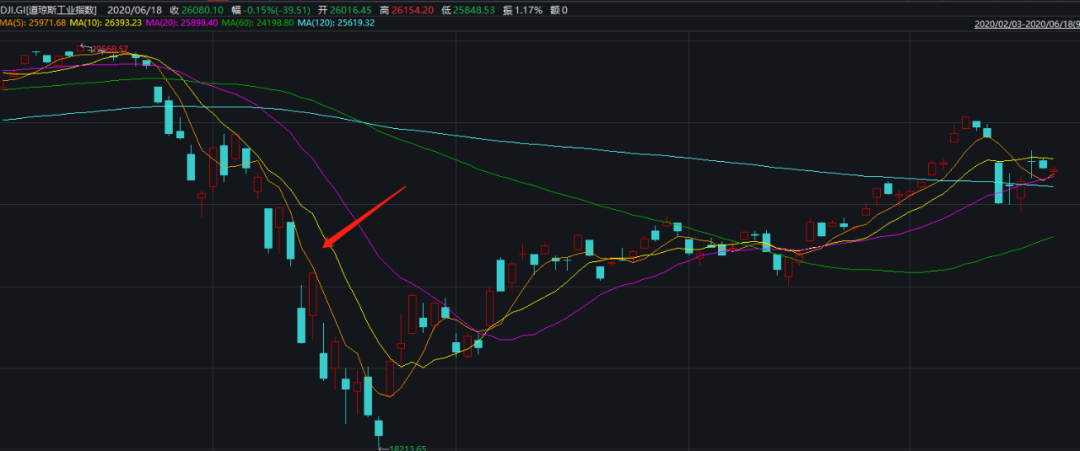Select the MA(10) 26393.23 indicator label
Viewport: 1080px width, 451px height.
106,23
